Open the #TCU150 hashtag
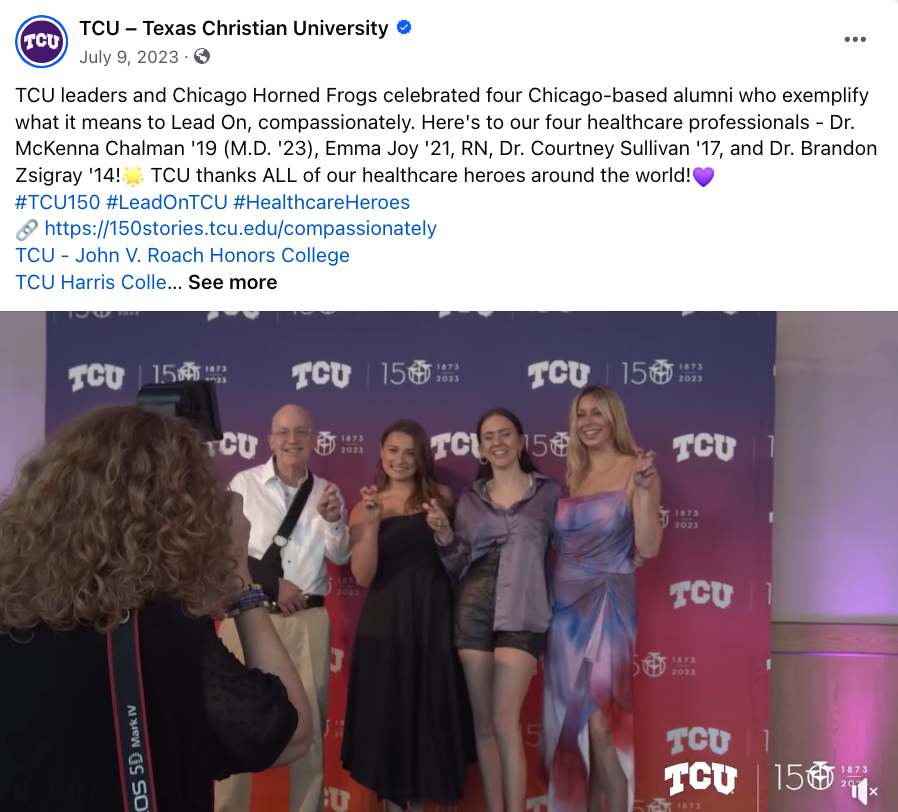Image resolution: width=898 pixels, height=812 pixels. pyautogui.click(x=58, y=202)
